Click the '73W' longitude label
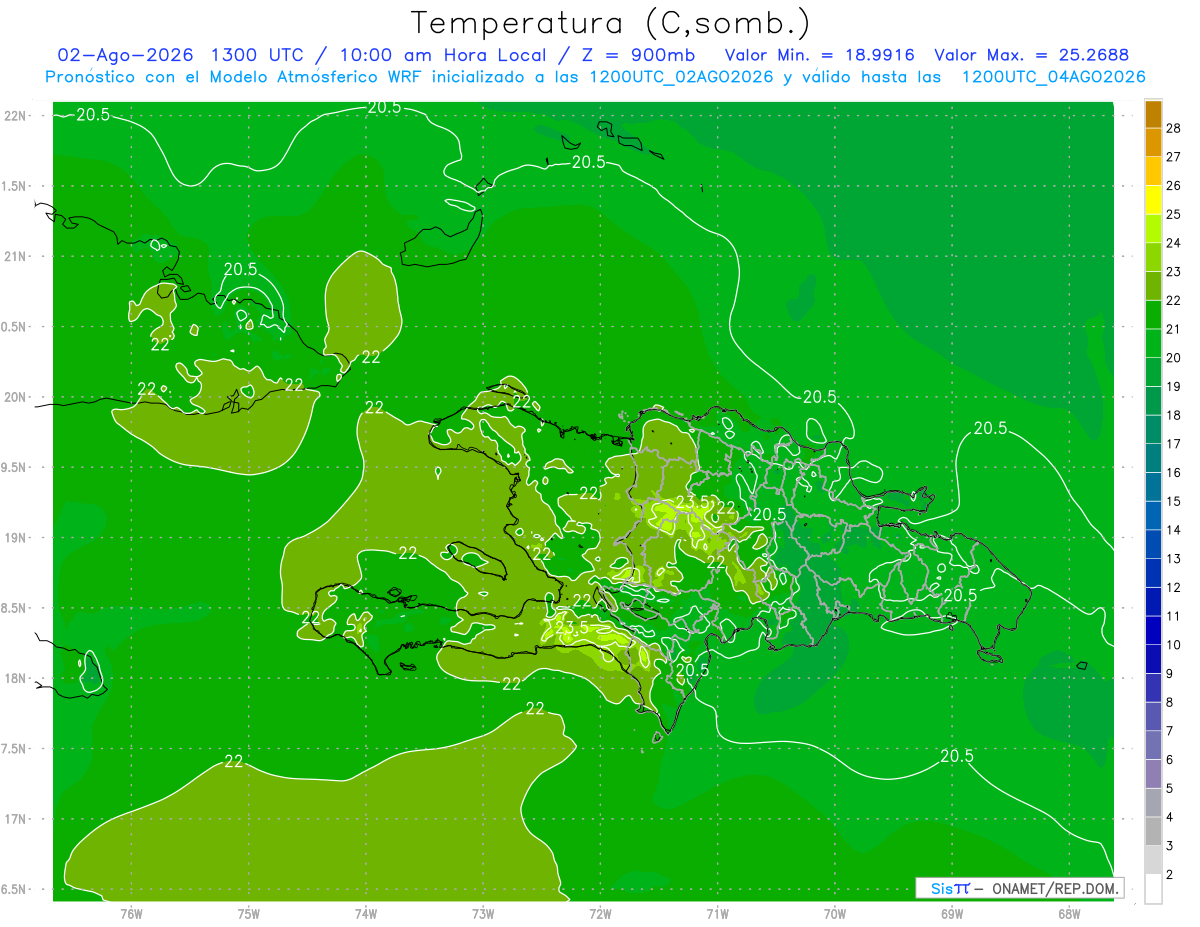The width and height of the screenshot is (1200, 927). tap(483, 914)
